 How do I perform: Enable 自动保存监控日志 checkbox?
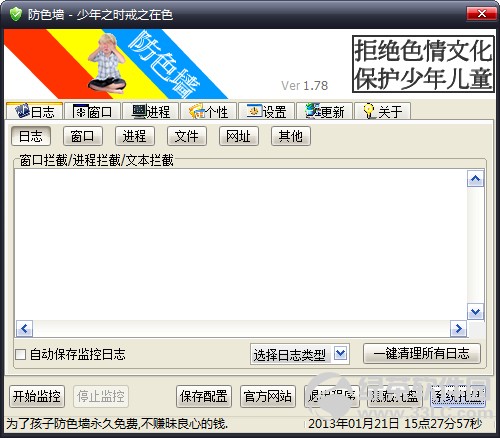21,354
